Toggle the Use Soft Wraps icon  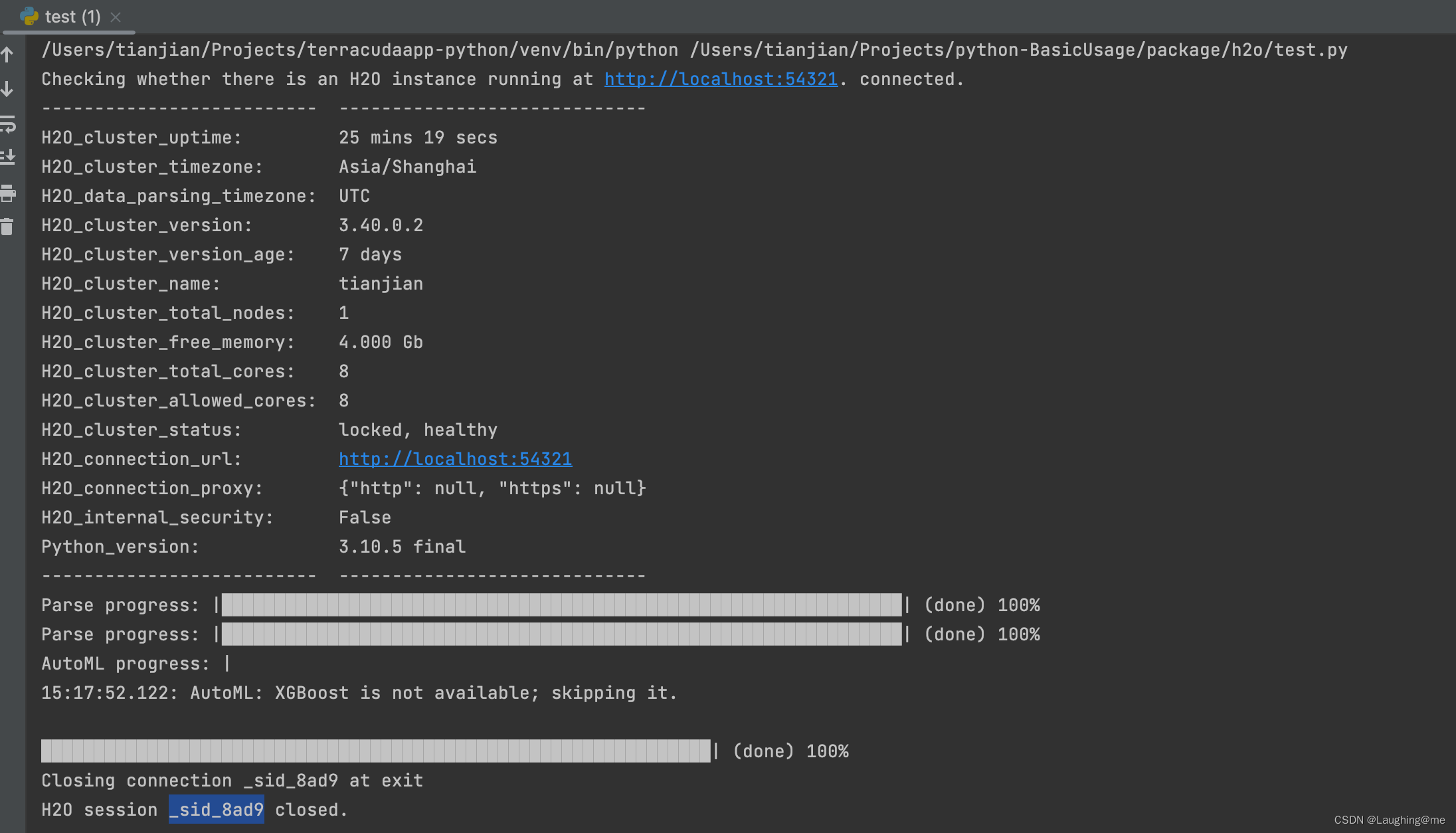pyautogui.click(x=9, y=124)
